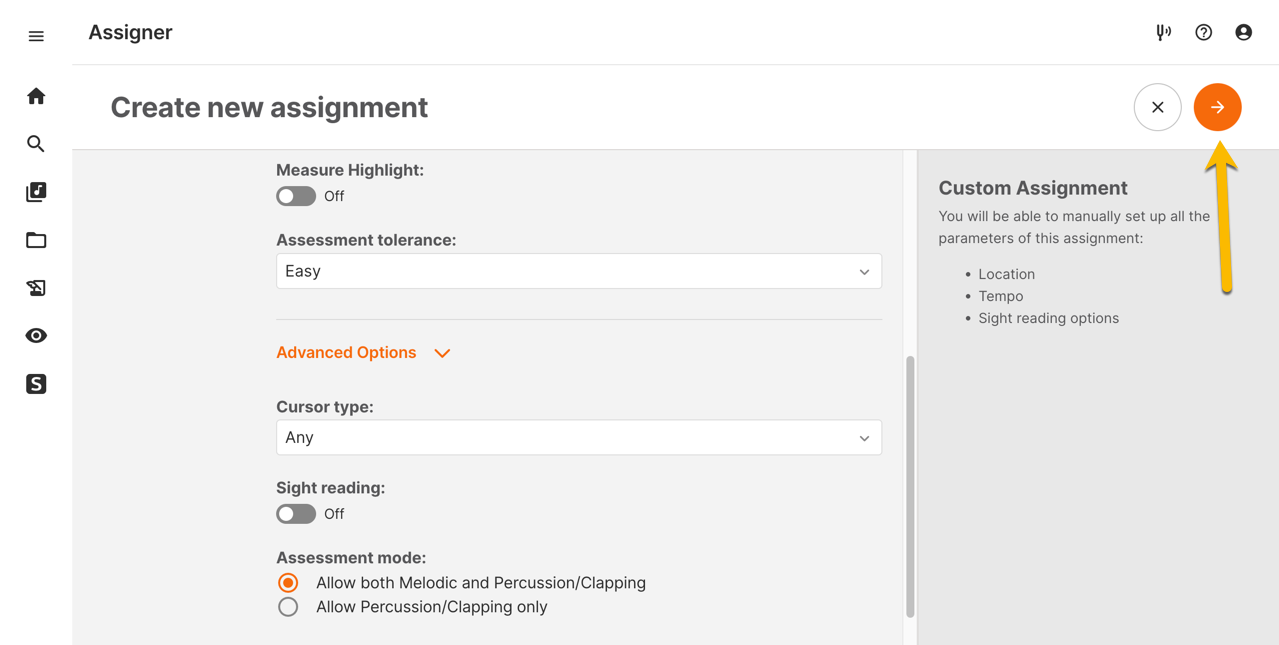Click the form's vertical scrollbar
Image resolution: width=1279 pixels, height=645 pixels.
pyautogui.click(x=910, y=486)
